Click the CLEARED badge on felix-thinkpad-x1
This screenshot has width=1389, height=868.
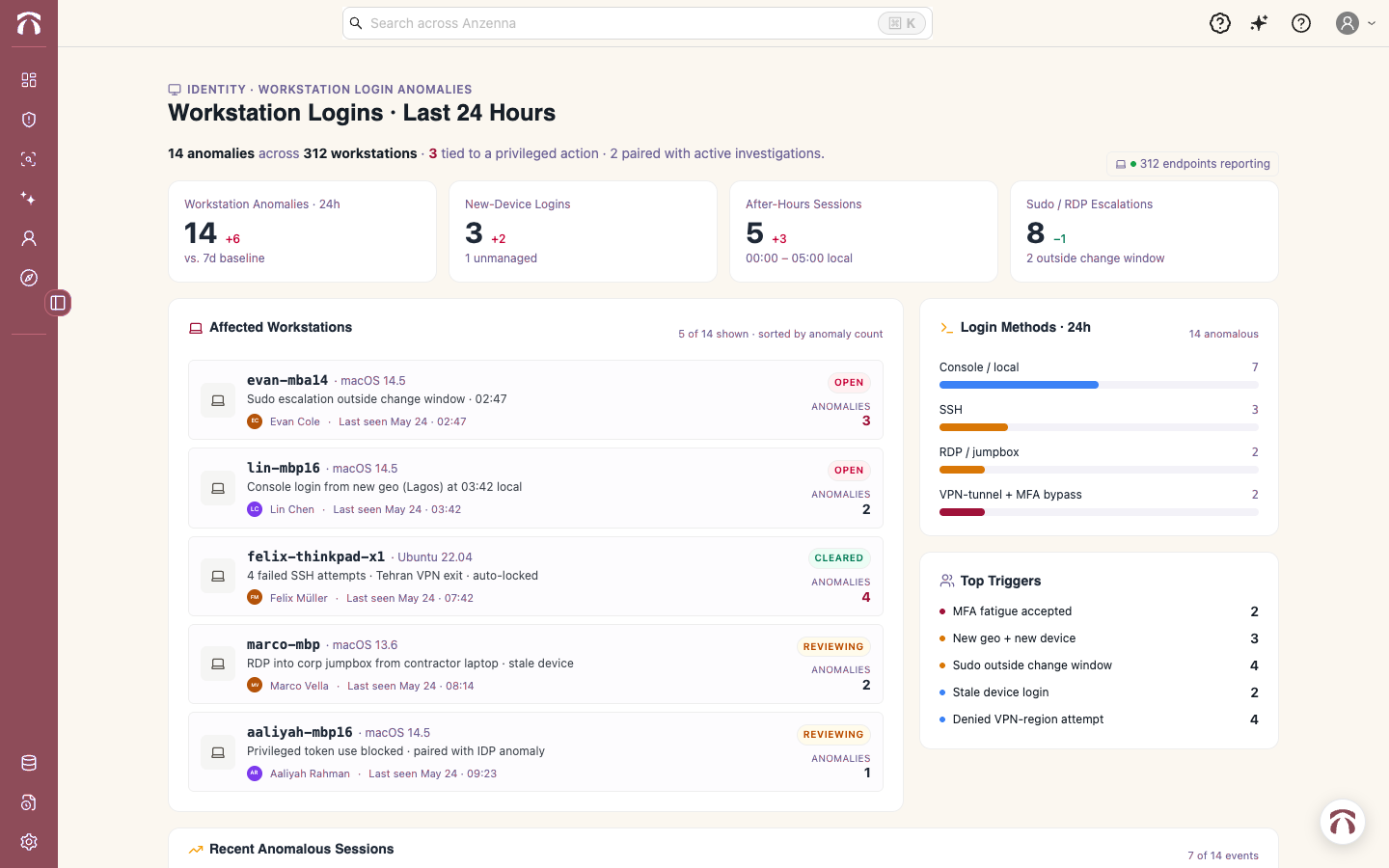(839, 558)
